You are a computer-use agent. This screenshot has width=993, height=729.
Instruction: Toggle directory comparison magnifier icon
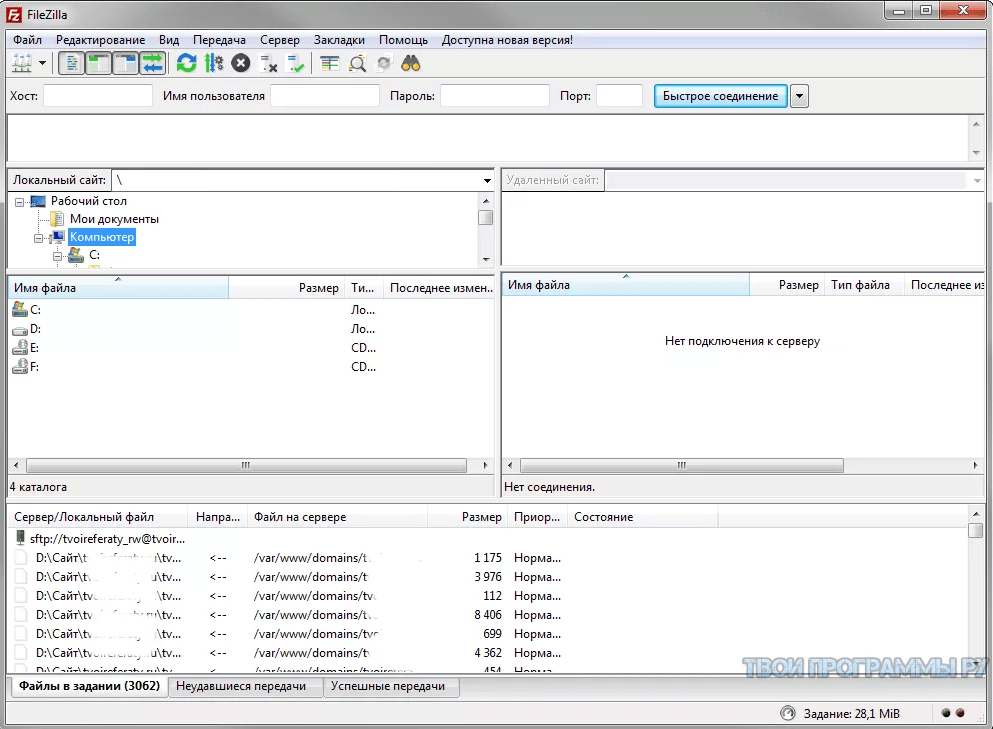(357, 63)
